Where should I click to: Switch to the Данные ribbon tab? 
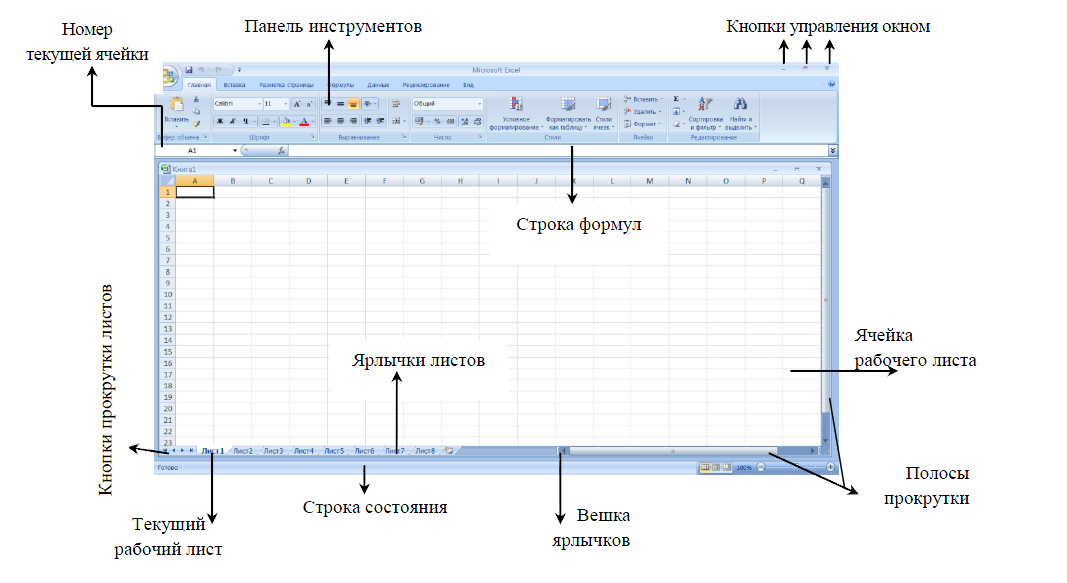(x=378, y=85)
